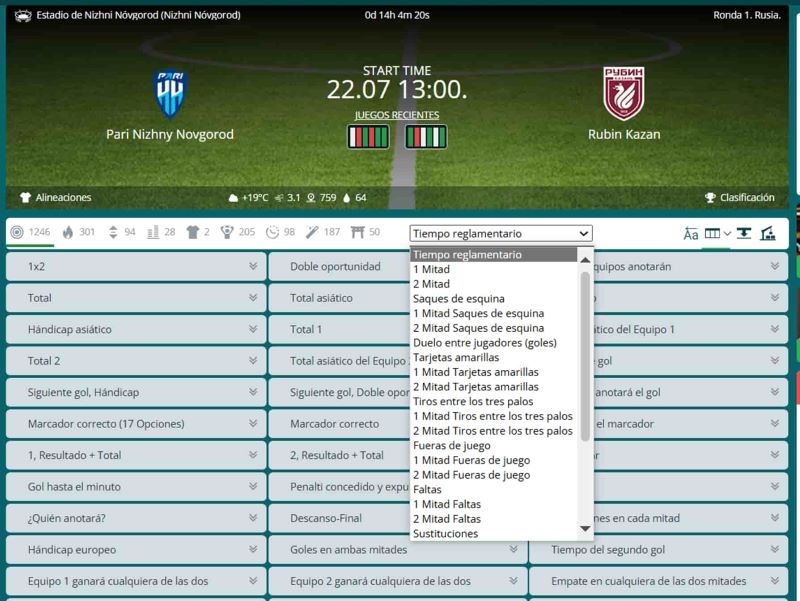Choose 'Saques de esquina' from the list

coord(459,299)
